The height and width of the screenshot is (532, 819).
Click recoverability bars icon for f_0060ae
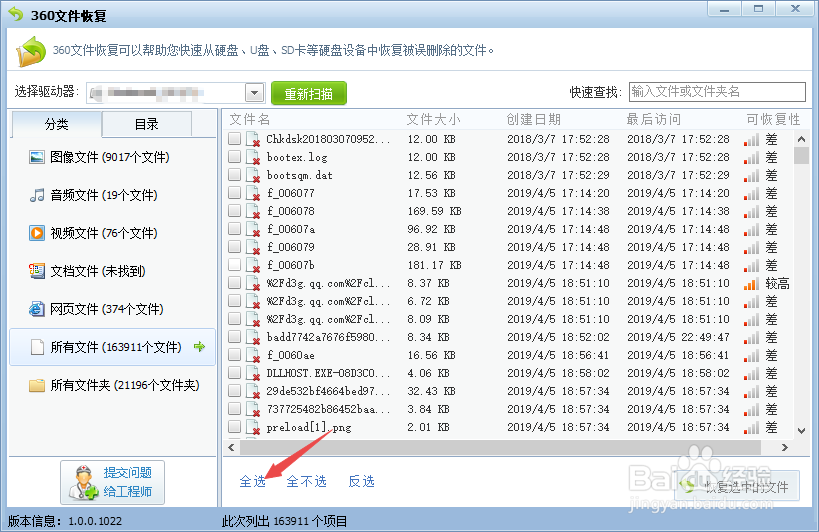click(752, 356)
